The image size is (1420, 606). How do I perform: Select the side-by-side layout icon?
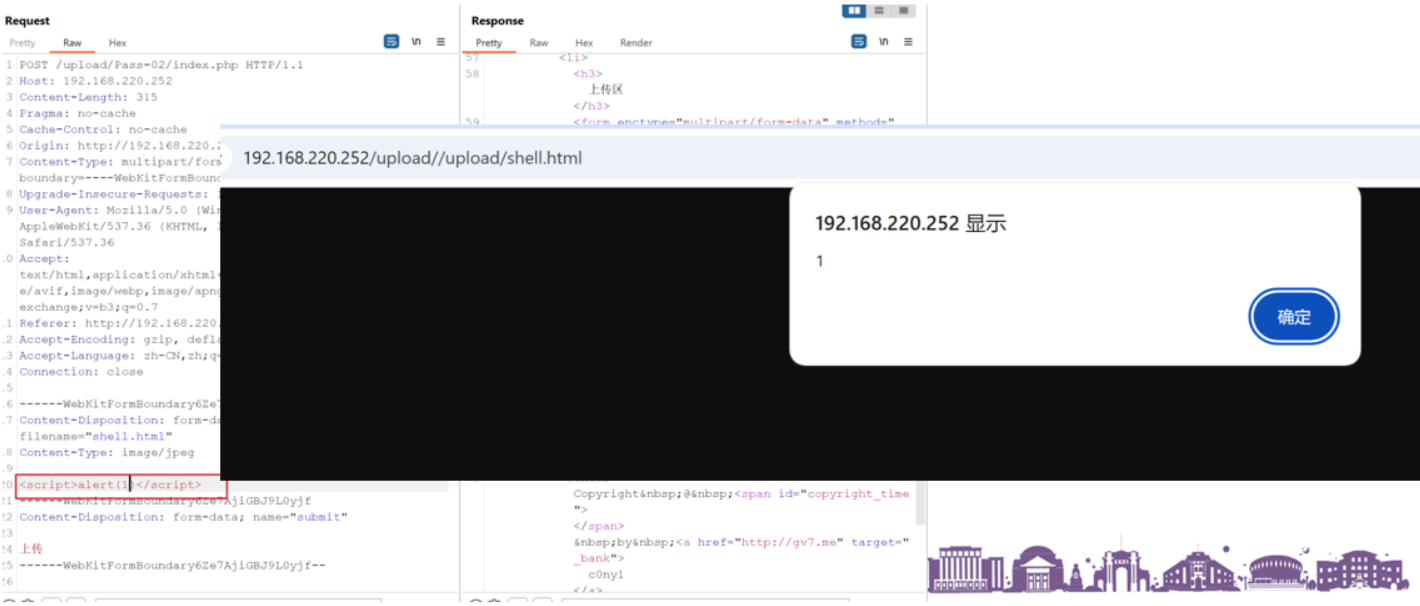point(854,11)
